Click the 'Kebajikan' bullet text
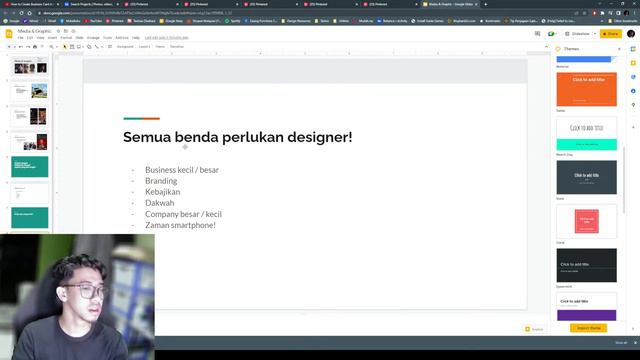The image size is (640, 360). click(162, 192)
